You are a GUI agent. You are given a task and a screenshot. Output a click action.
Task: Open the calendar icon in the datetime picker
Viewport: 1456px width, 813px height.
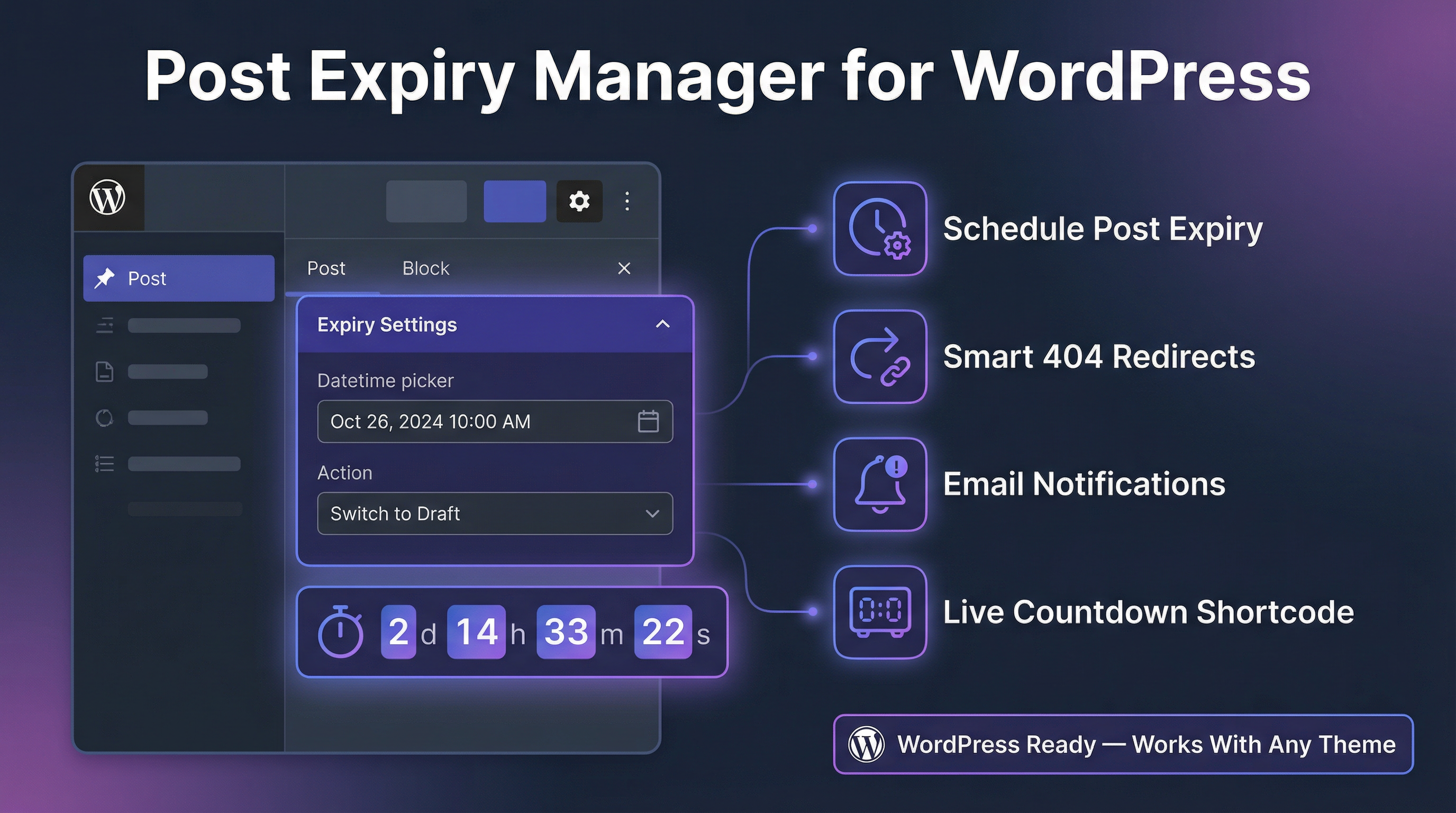tap(648, 421)
